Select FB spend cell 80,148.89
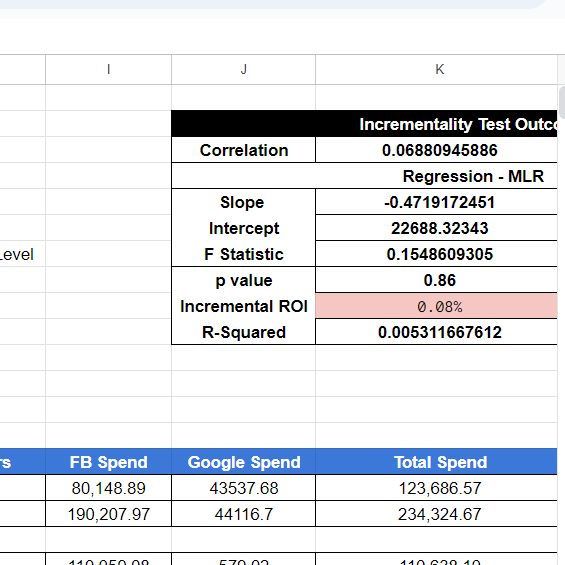 point(108,488)
